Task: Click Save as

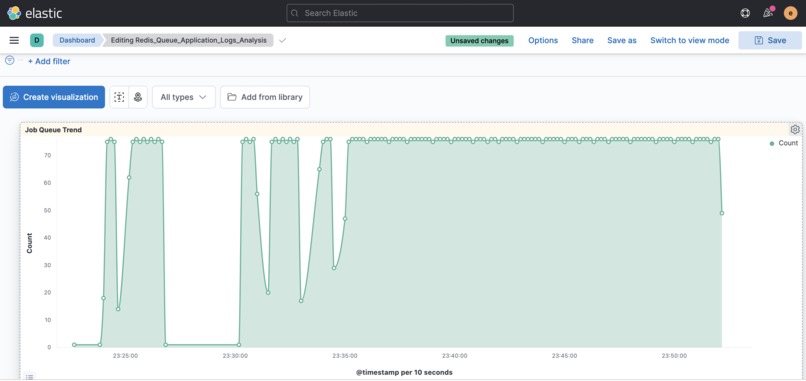Action: pos(621,40)
